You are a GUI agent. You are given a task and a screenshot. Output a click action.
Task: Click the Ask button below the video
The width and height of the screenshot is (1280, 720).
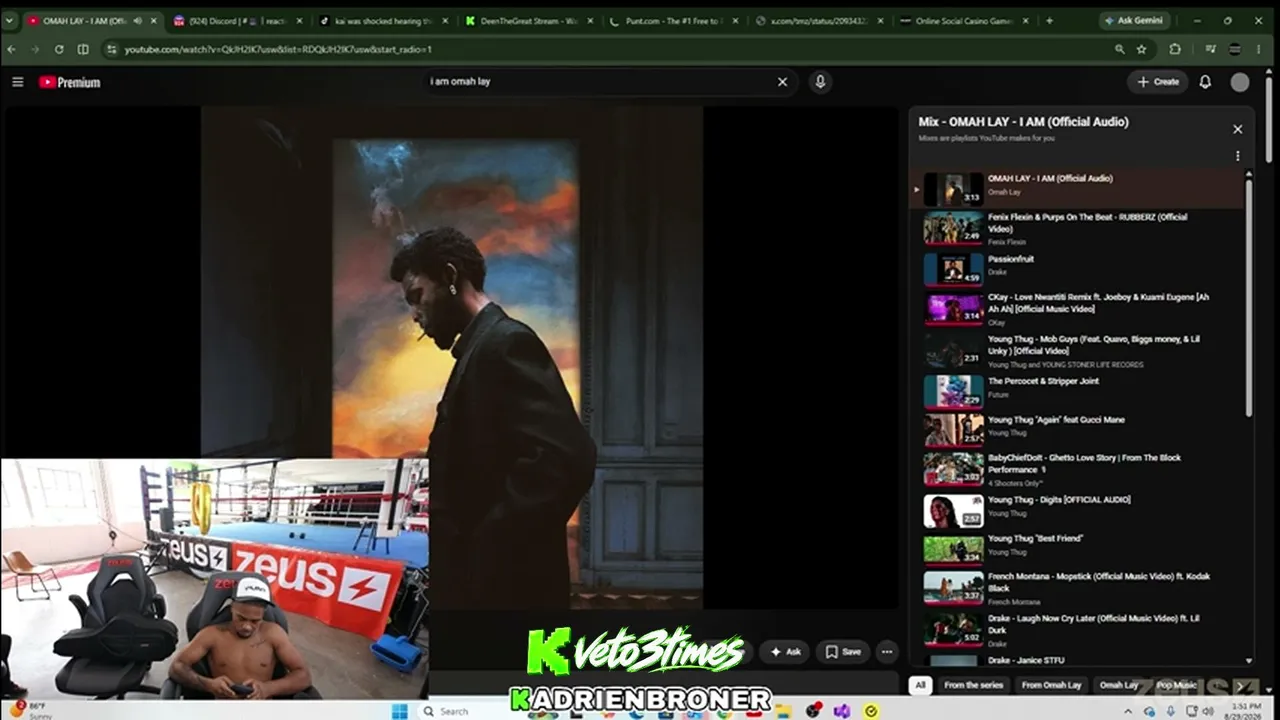point(785,652)
